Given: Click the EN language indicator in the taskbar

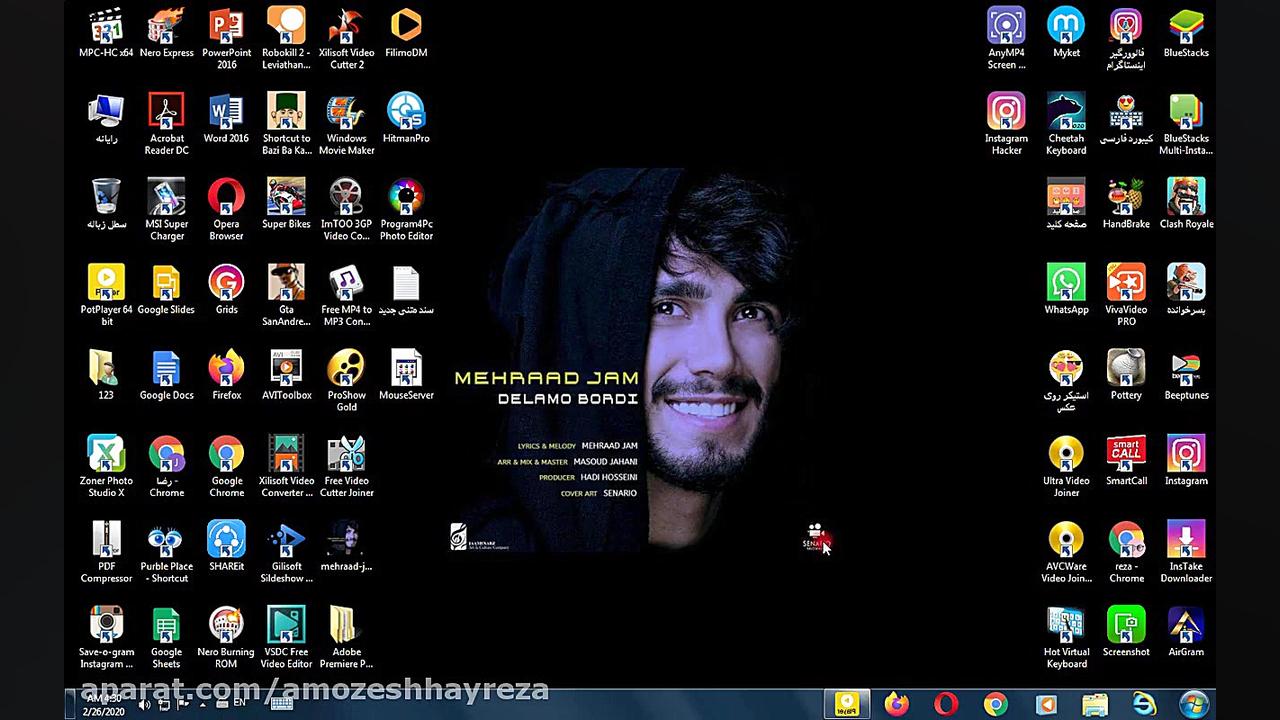Looking at the screenshot, I should [240, 703].
